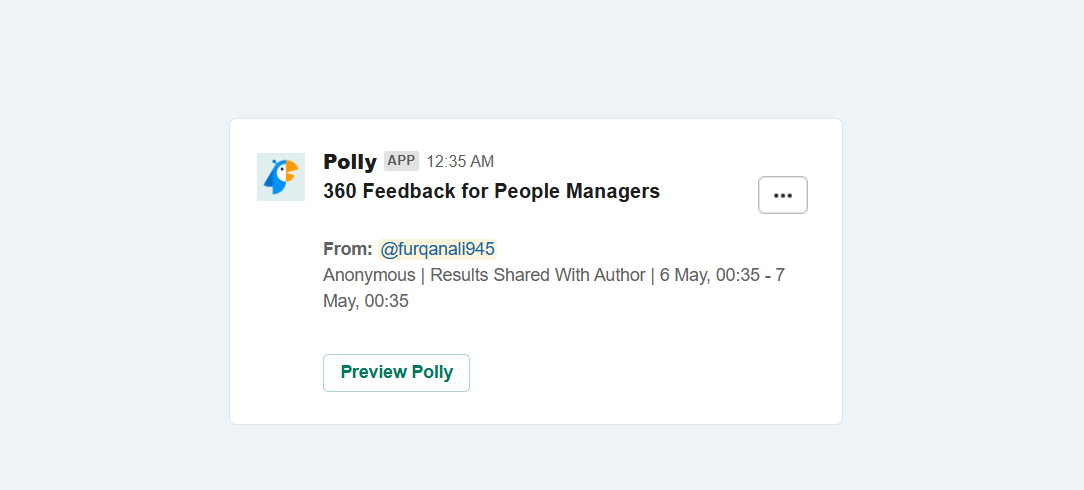Click the Results Shared With Author text

[538, 275]
